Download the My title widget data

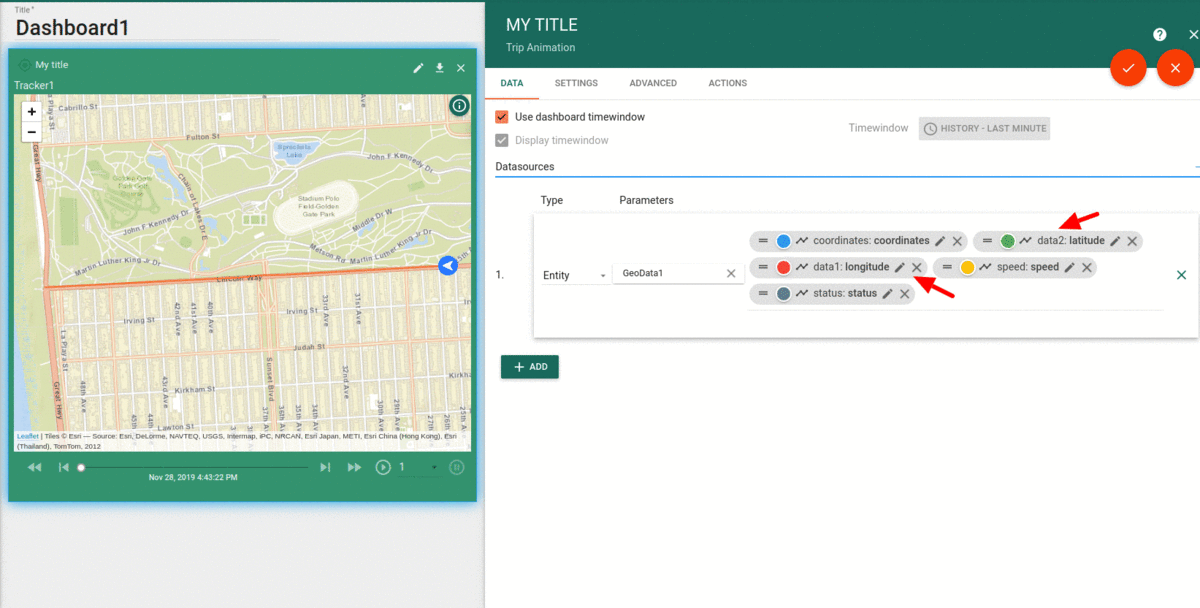439,68
